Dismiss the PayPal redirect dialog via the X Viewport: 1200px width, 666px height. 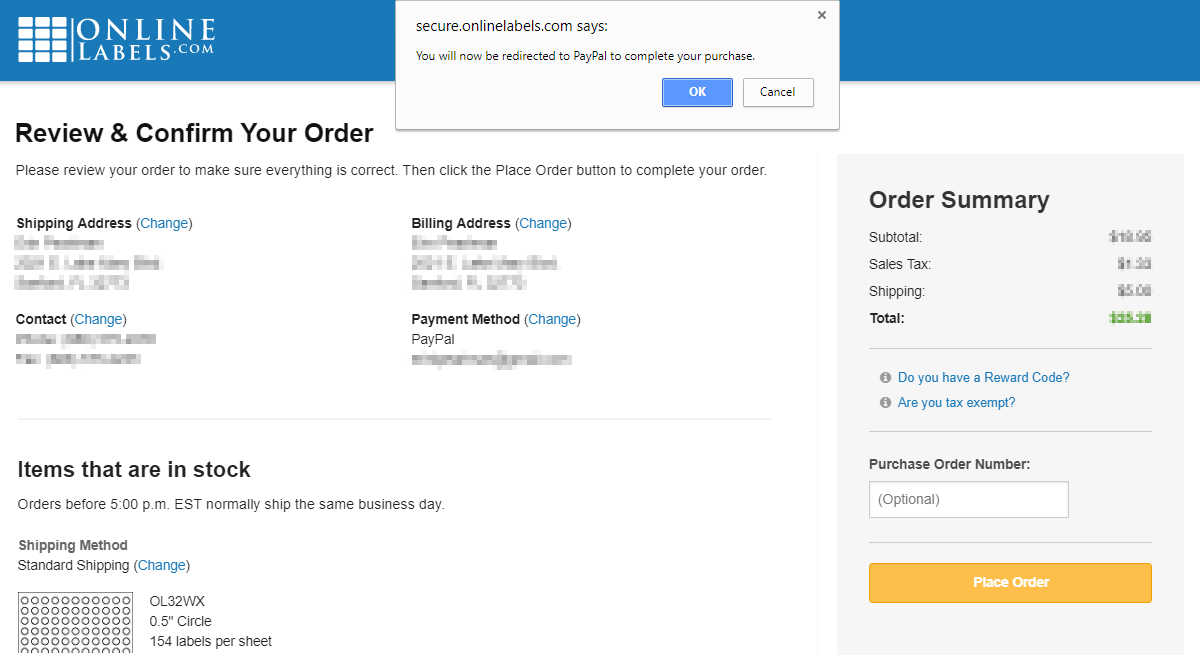click(x=821, y=15)
